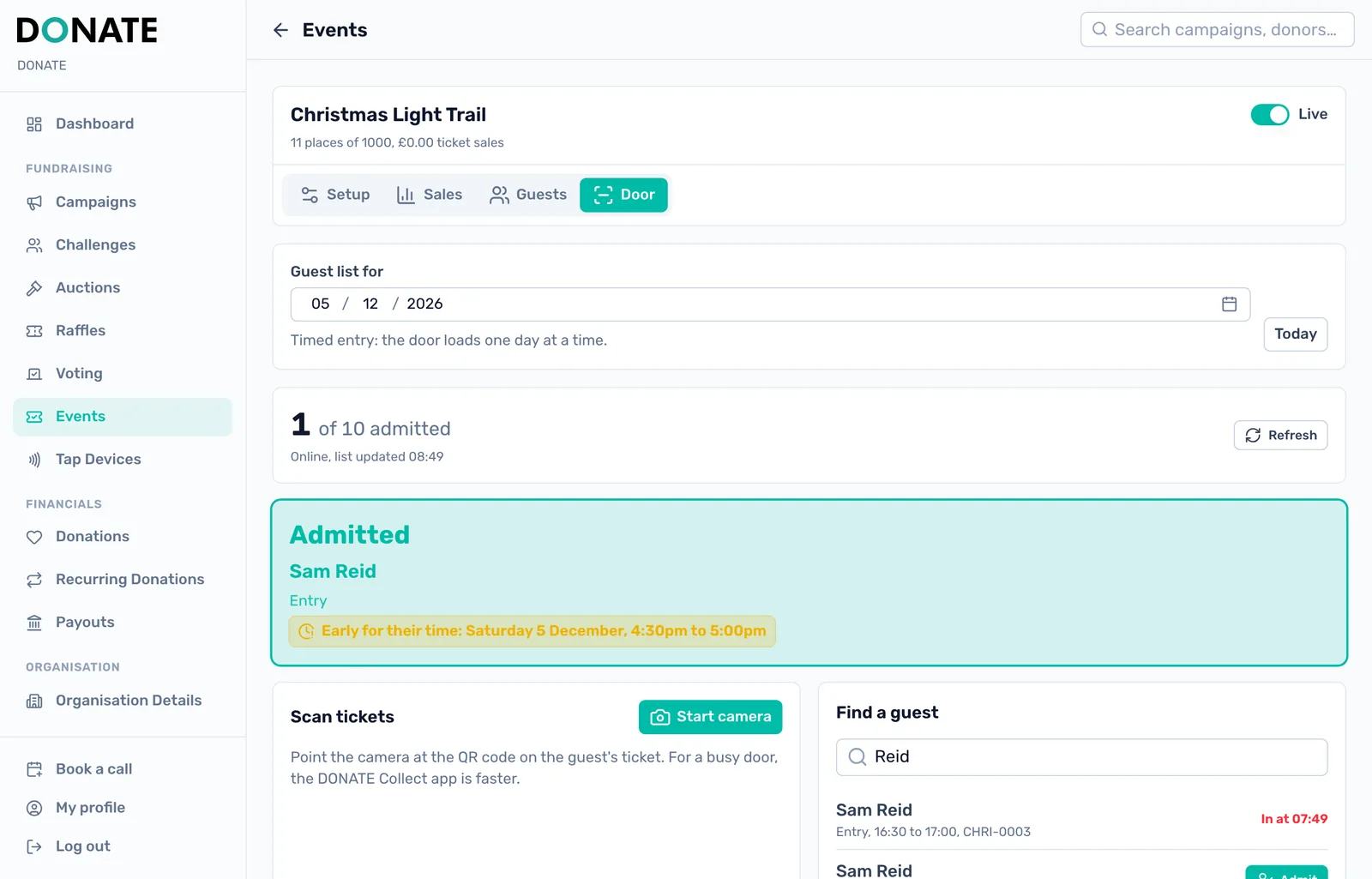The width and height of the screenshot is (1372, 879).
Task: Click the Tap Devices signal icon
Action: [34, 460]
